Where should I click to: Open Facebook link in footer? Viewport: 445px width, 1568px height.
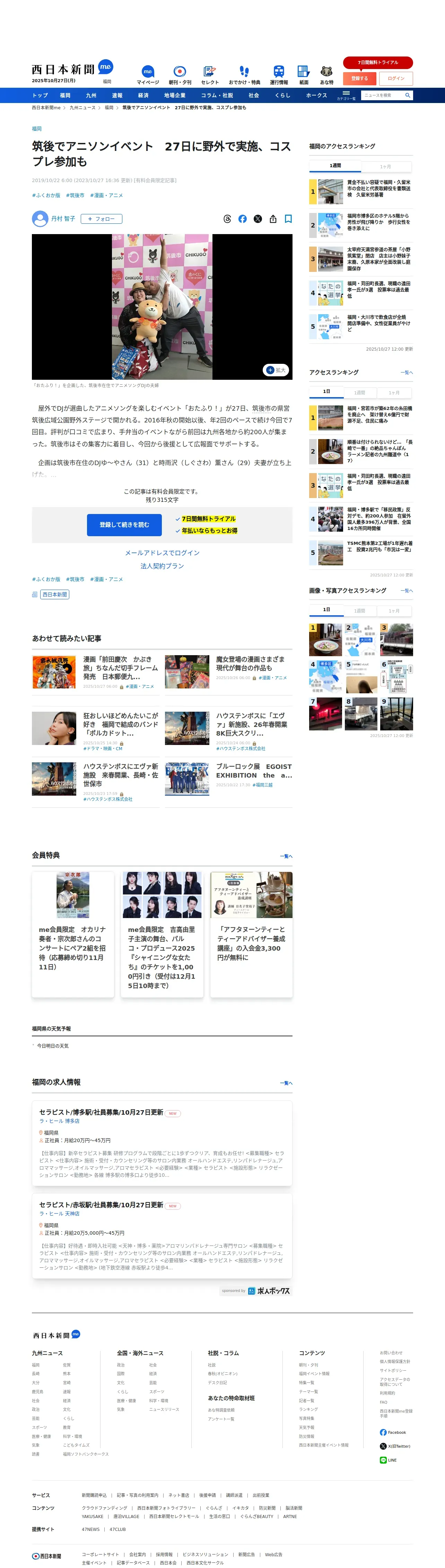click(x=393, y=1432)
